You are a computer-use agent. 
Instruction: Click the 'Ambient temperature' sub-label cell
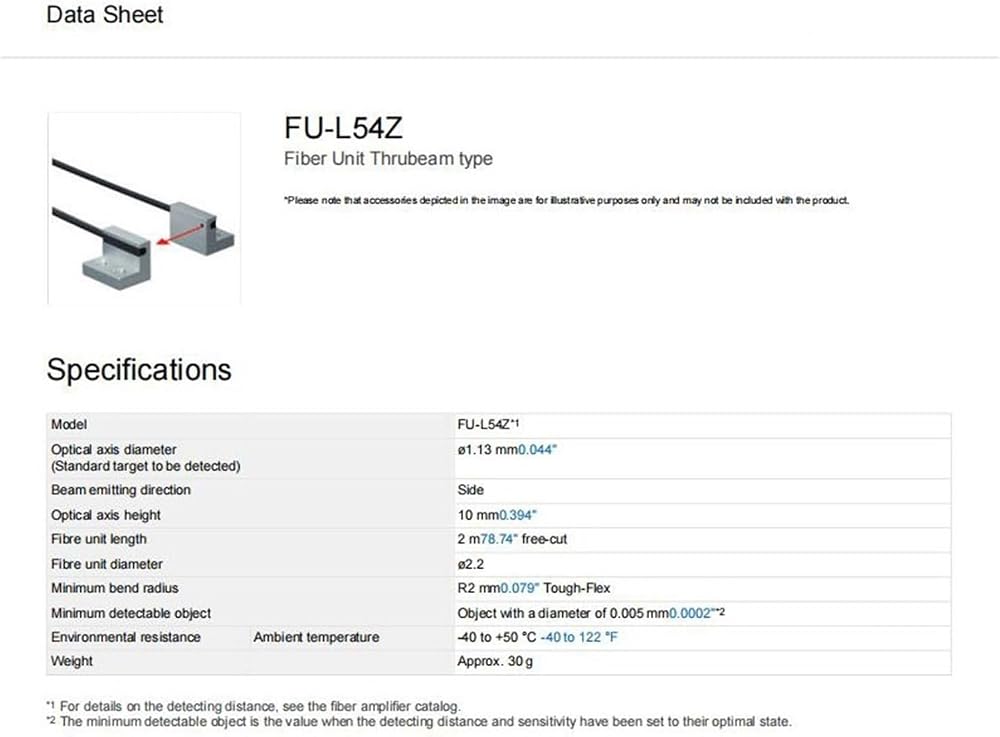[316, 638]
